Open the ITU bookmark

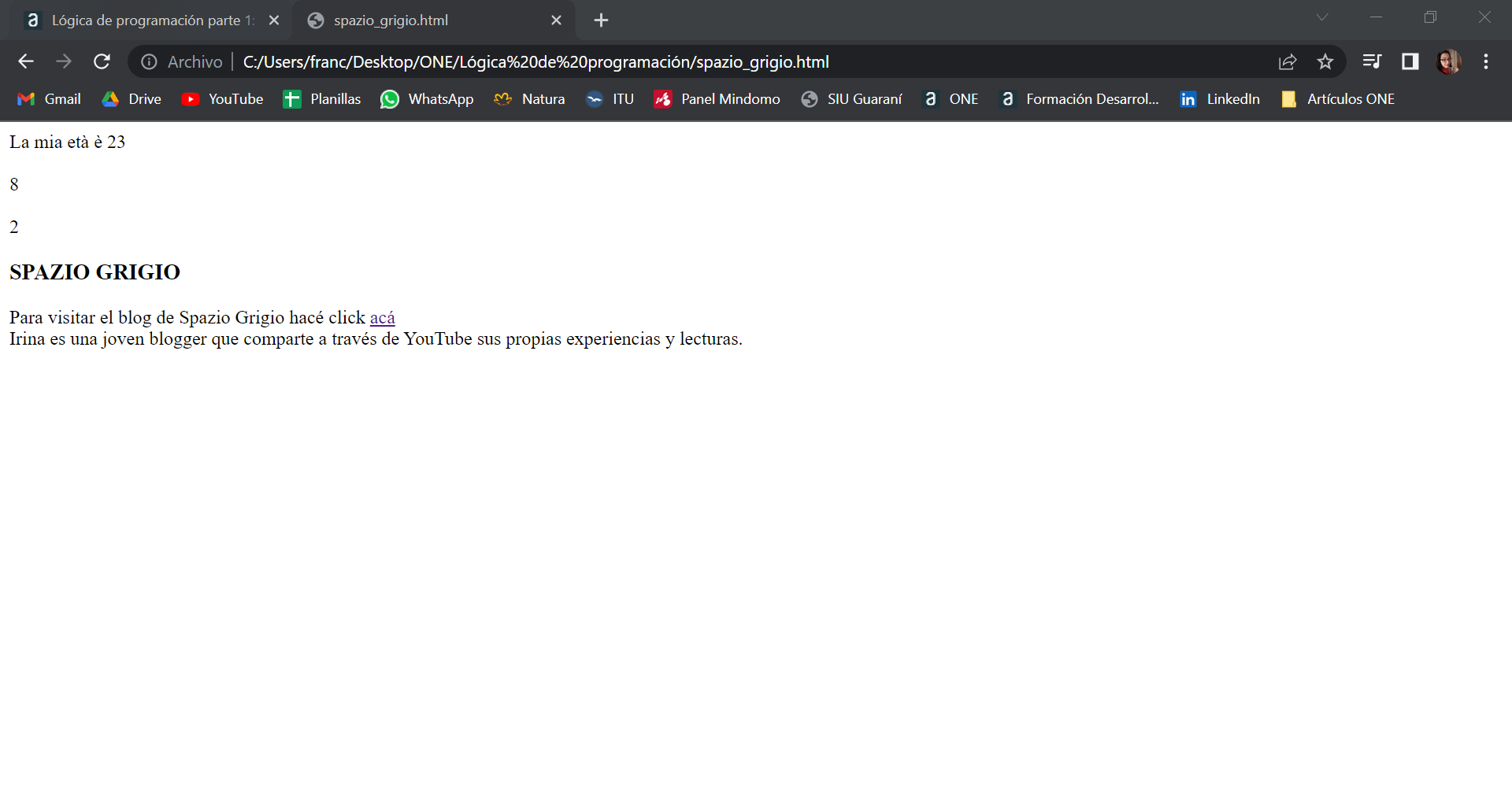tap(610, 99)
